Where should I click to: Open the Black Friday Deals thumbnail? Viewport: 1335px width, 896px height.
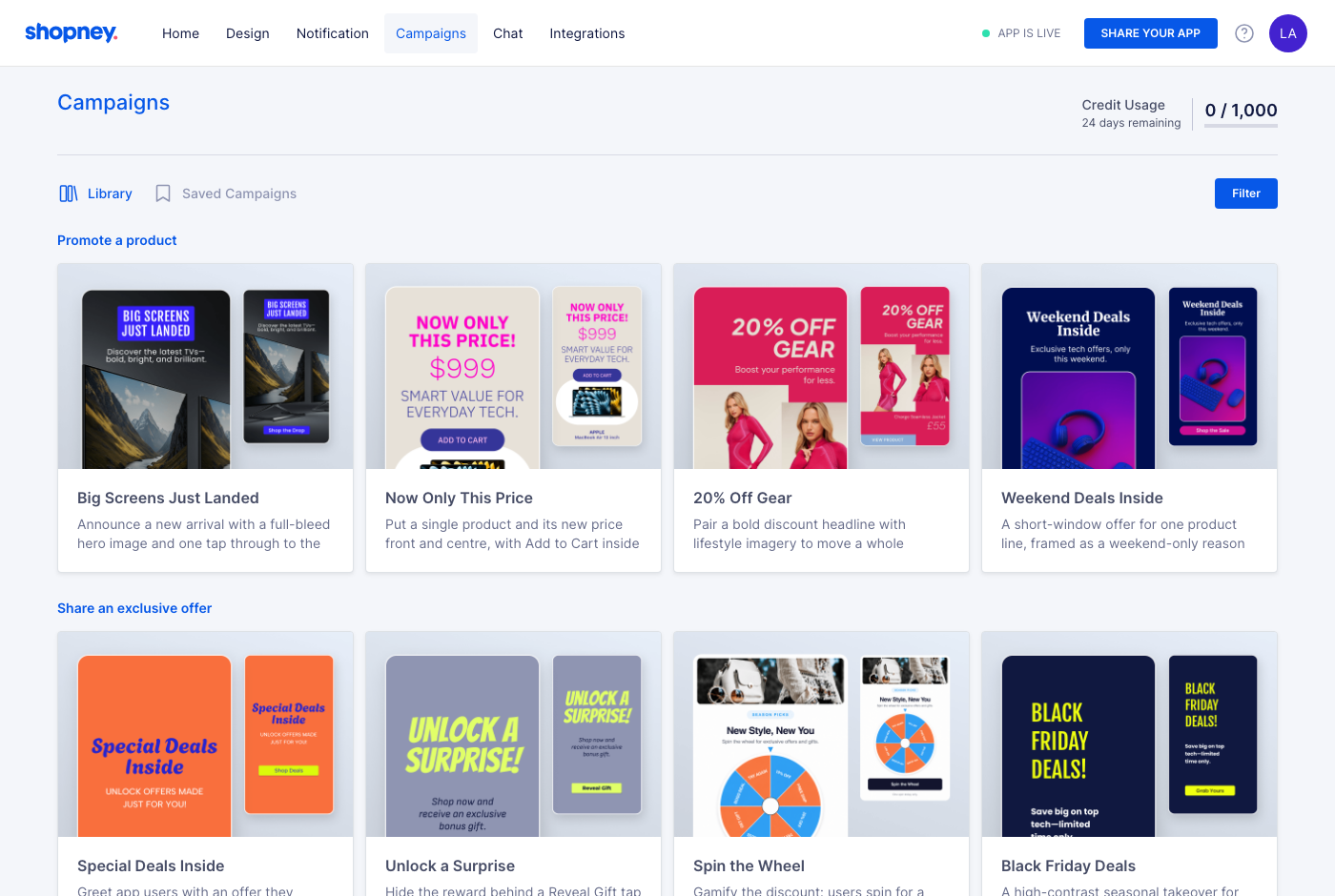coord(1130,735)
